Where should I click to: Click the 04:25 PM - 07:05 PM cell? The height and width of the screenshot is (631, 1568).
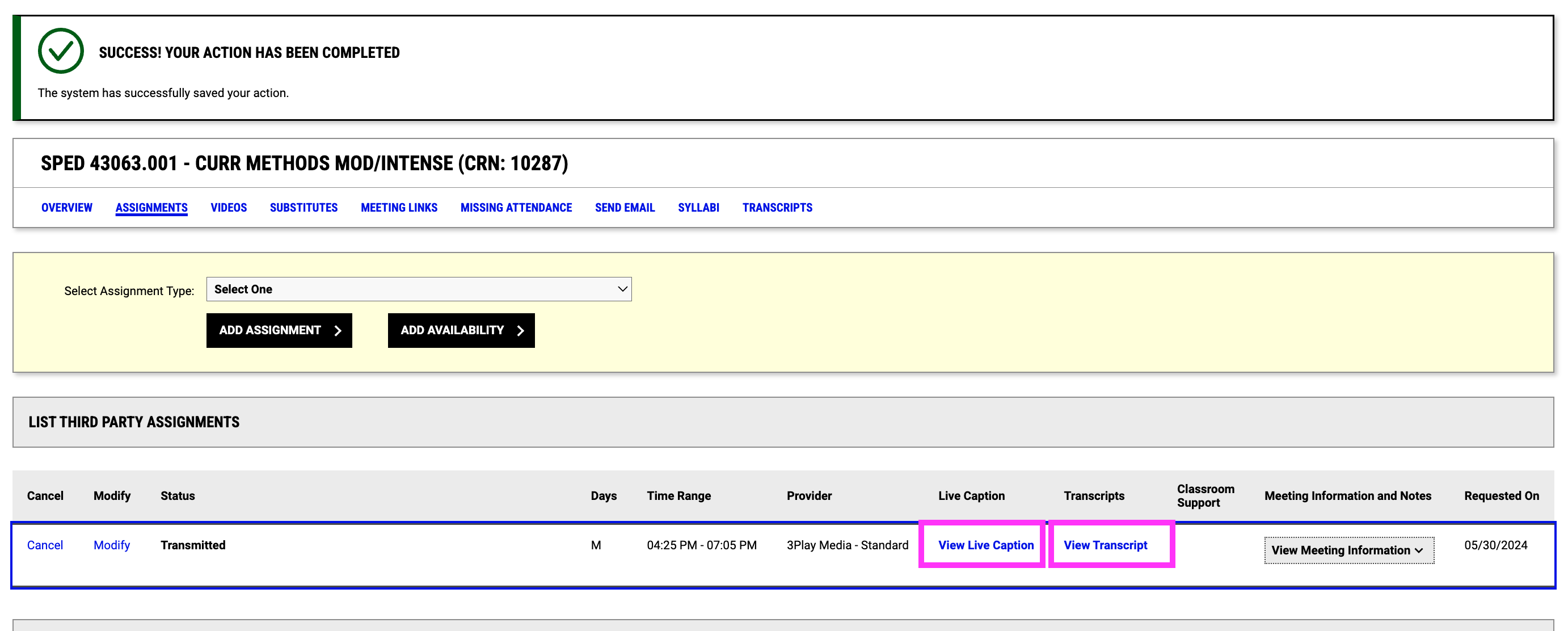click(x=702, y=545)
